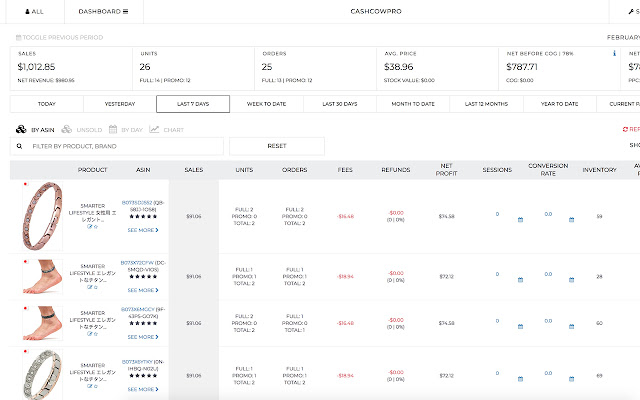
Task: Select the Today period tab
Action: point(47,104)
